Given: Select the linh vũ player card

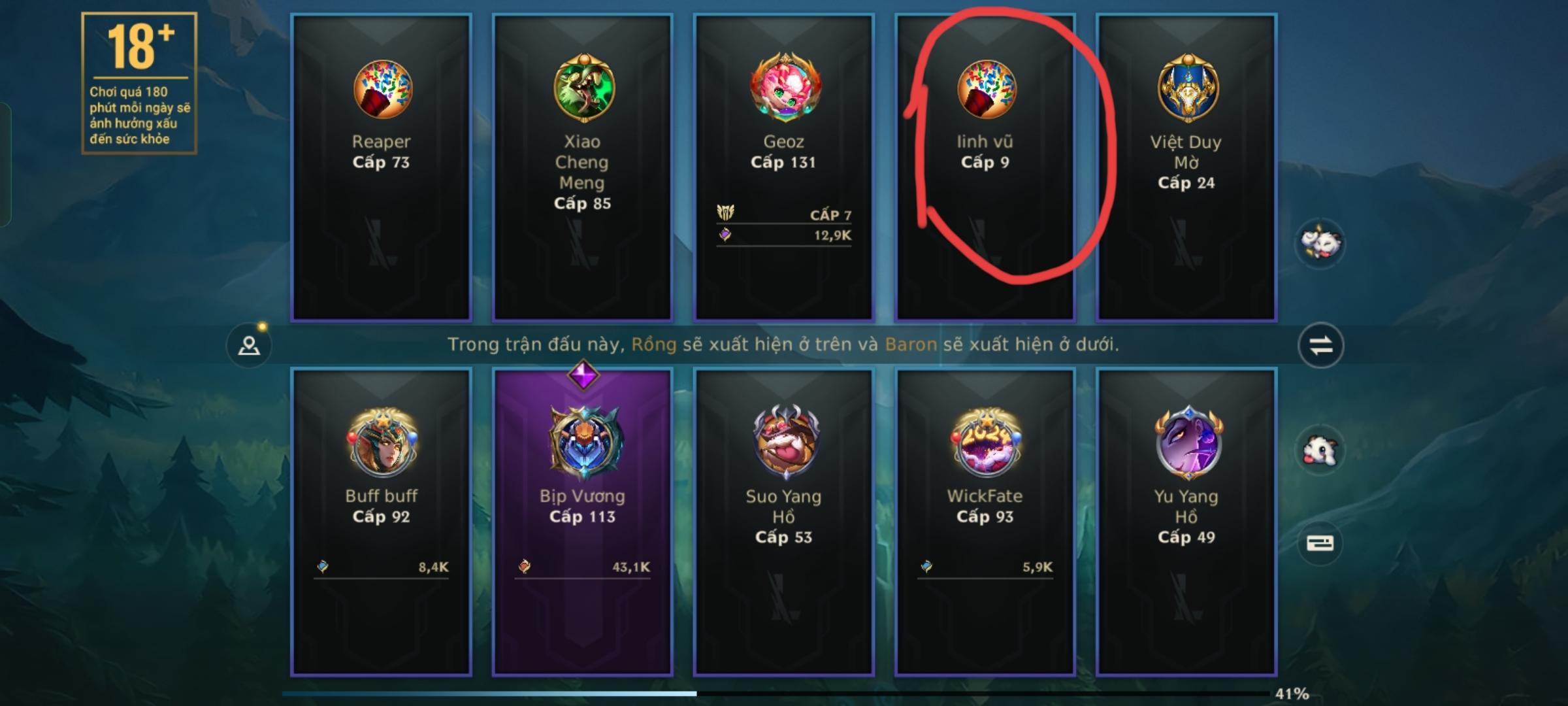Looking at the screenshot, I should coord(985,167).
